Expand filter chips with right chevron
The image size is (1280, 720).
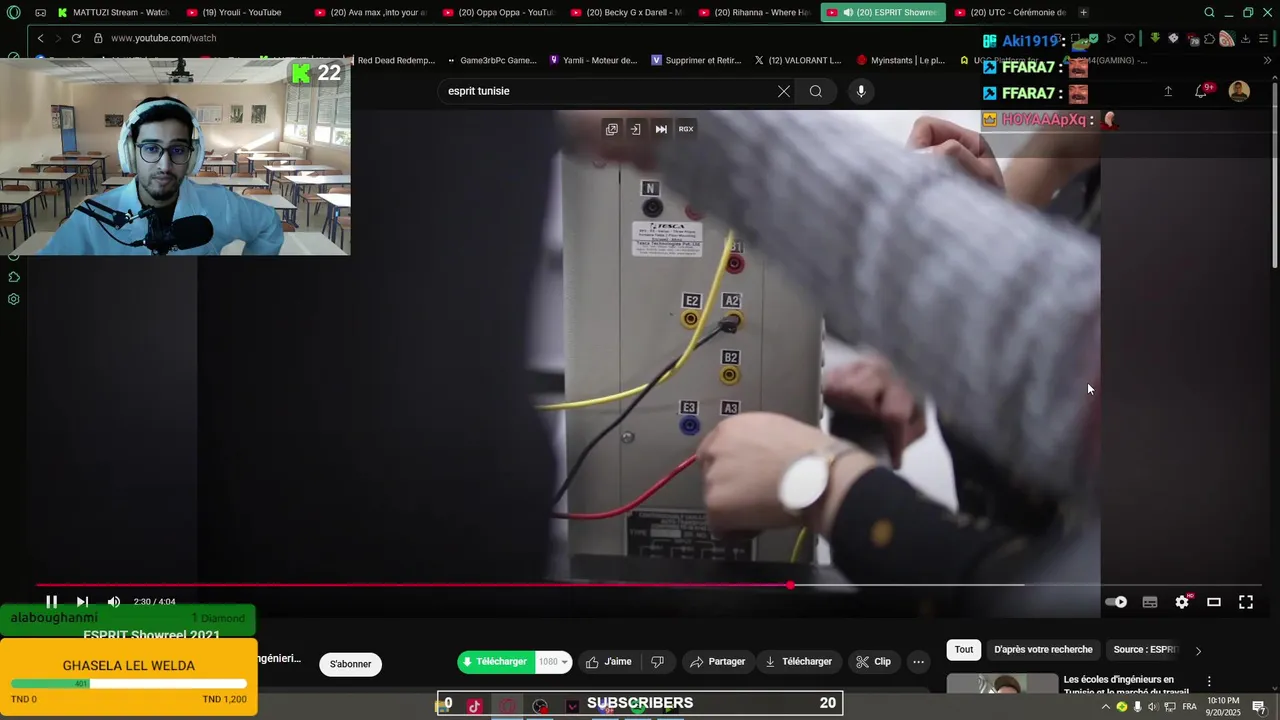click(x=1198, y=651)
